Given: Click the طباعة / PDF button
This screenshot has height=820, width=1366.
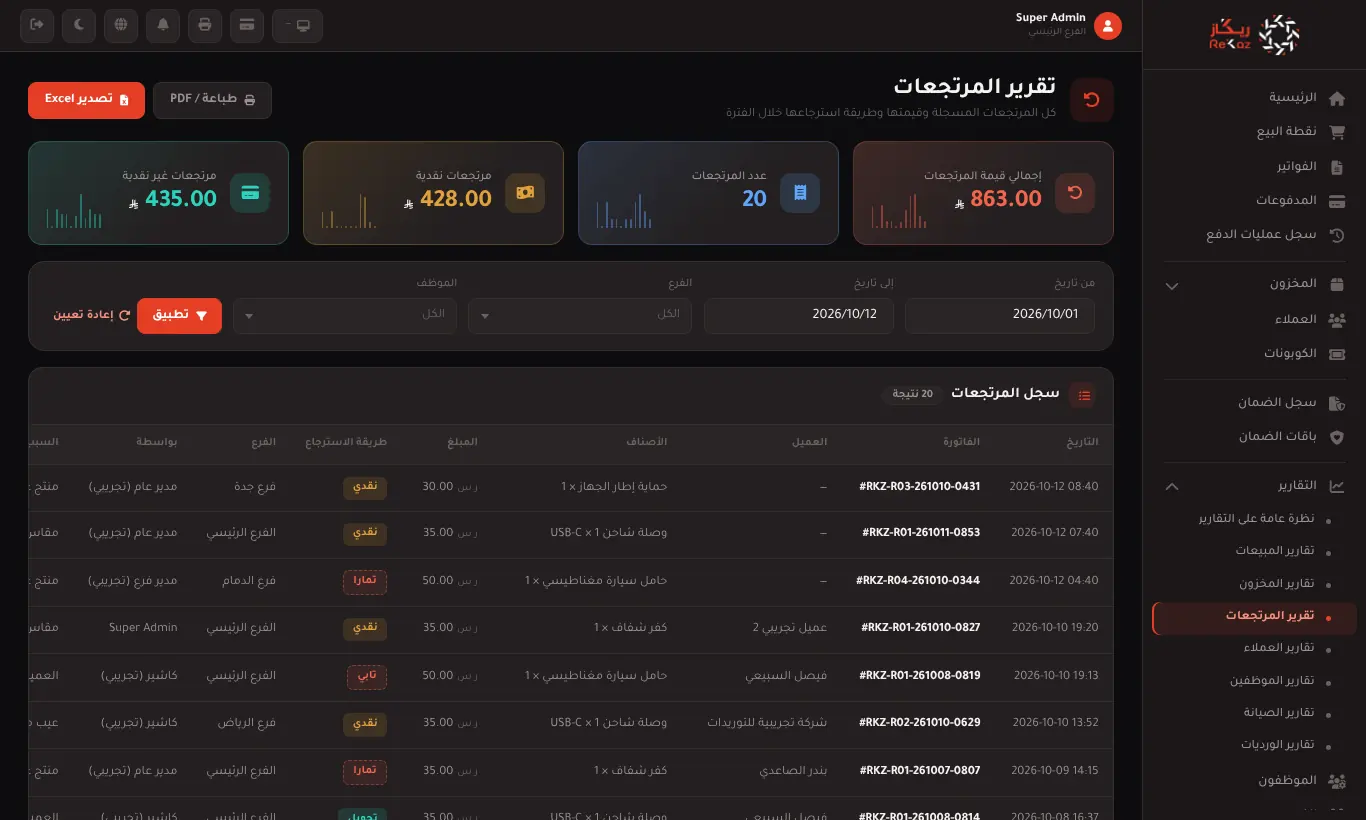Looking at the screenshot, I should click(x=213, y=100).
